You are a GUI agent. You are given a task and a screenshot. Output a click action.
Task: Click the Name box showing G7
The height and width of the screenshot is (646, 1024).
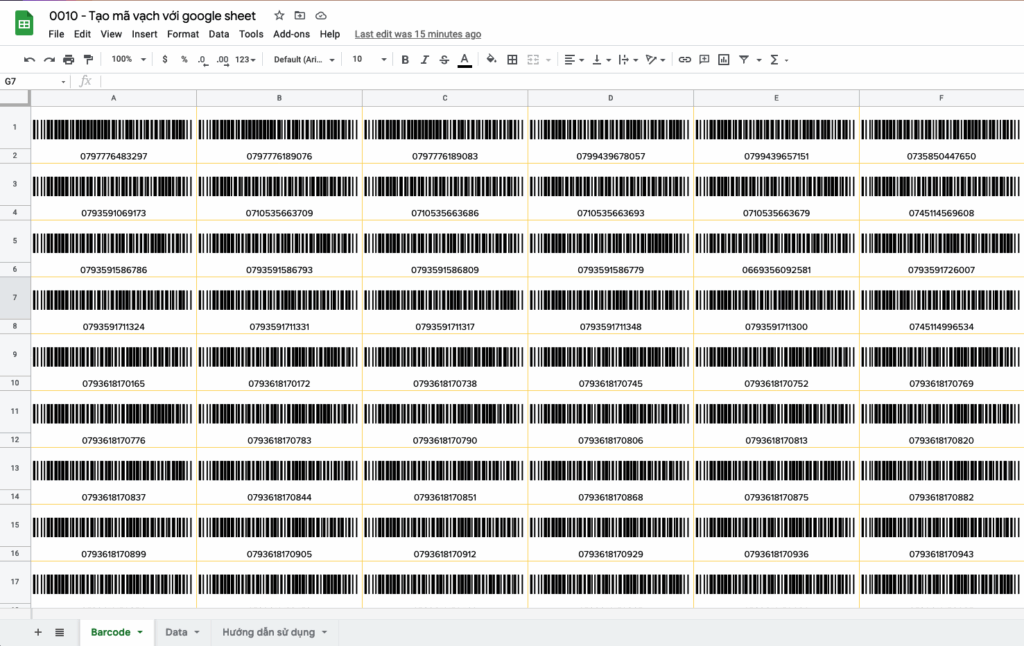pyautogui.click(x=32, y=81)
